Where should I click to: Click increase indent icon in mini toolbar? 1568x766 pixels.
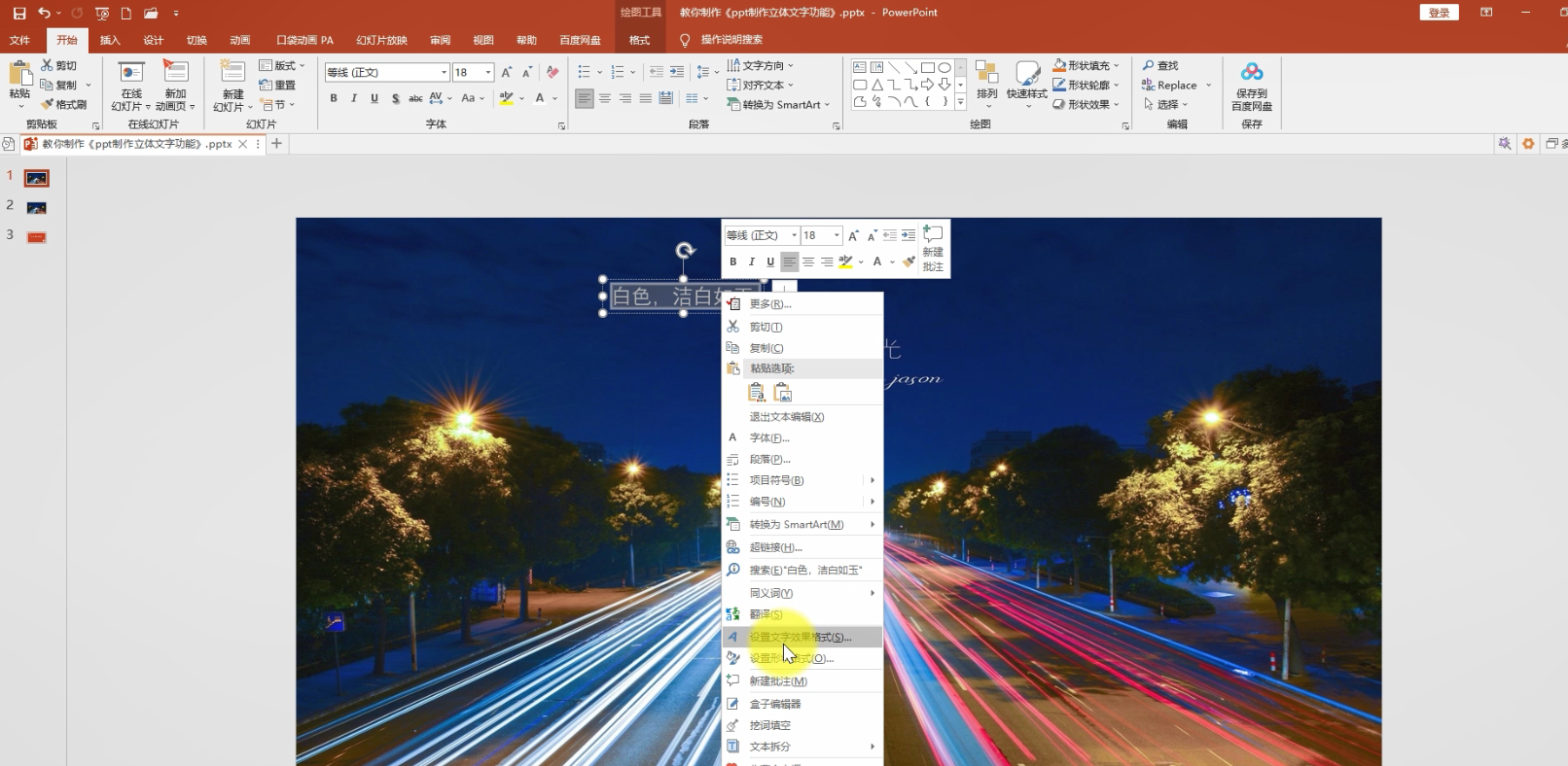(909, 235)
